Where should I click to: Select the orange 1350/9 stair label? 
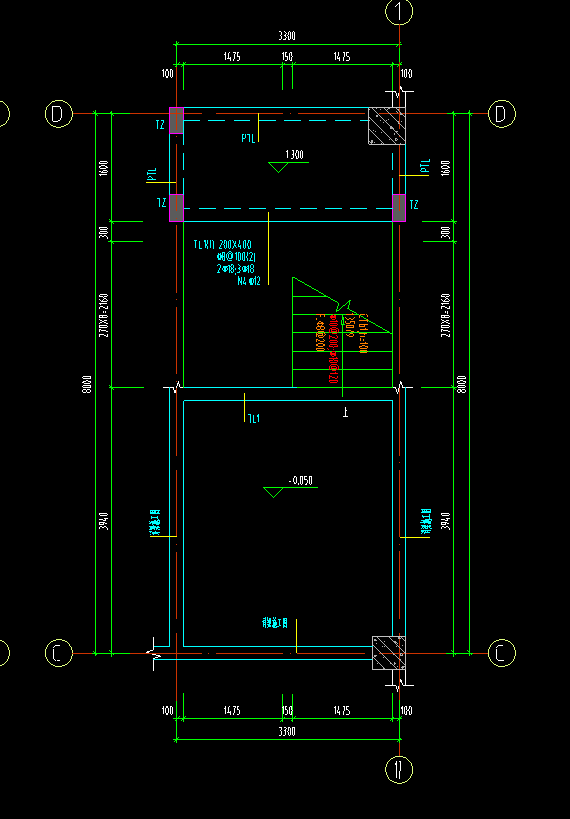click(350, 326)
